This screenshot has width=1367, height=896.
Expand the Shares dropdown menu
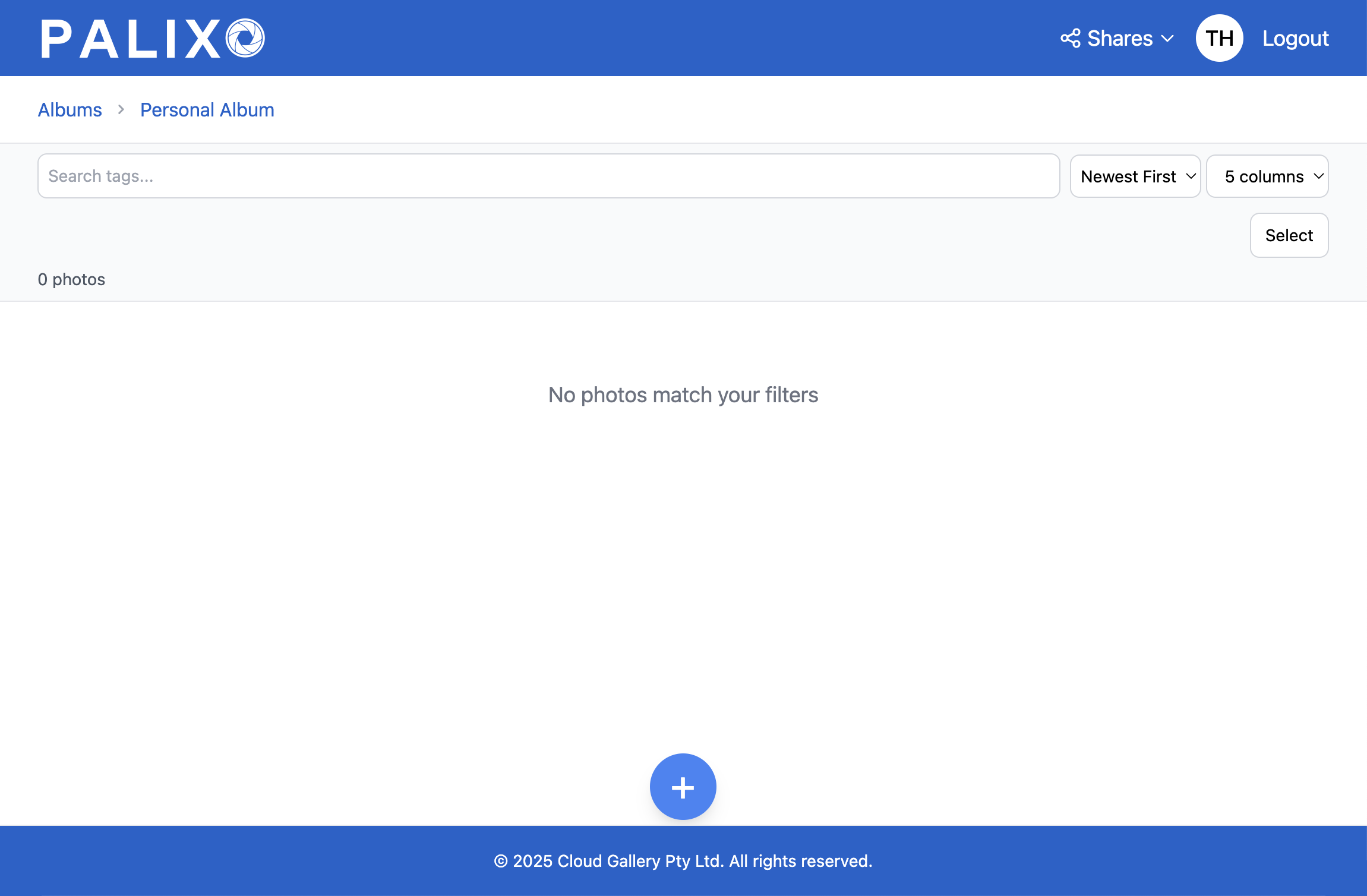1119,37
